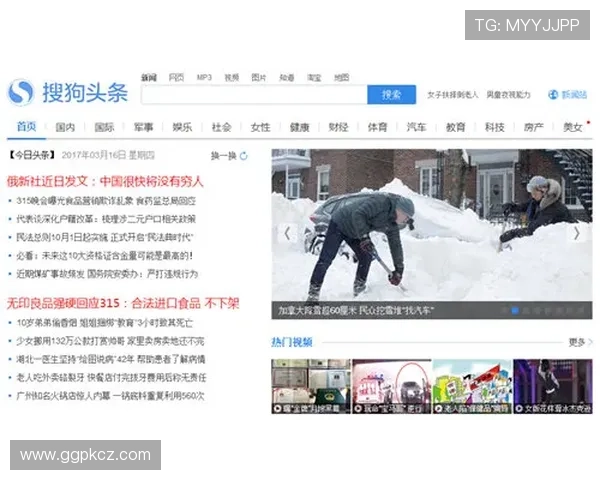Select the 地图 search tab
This screenshot has width=600, height=480.
(342, 77)
